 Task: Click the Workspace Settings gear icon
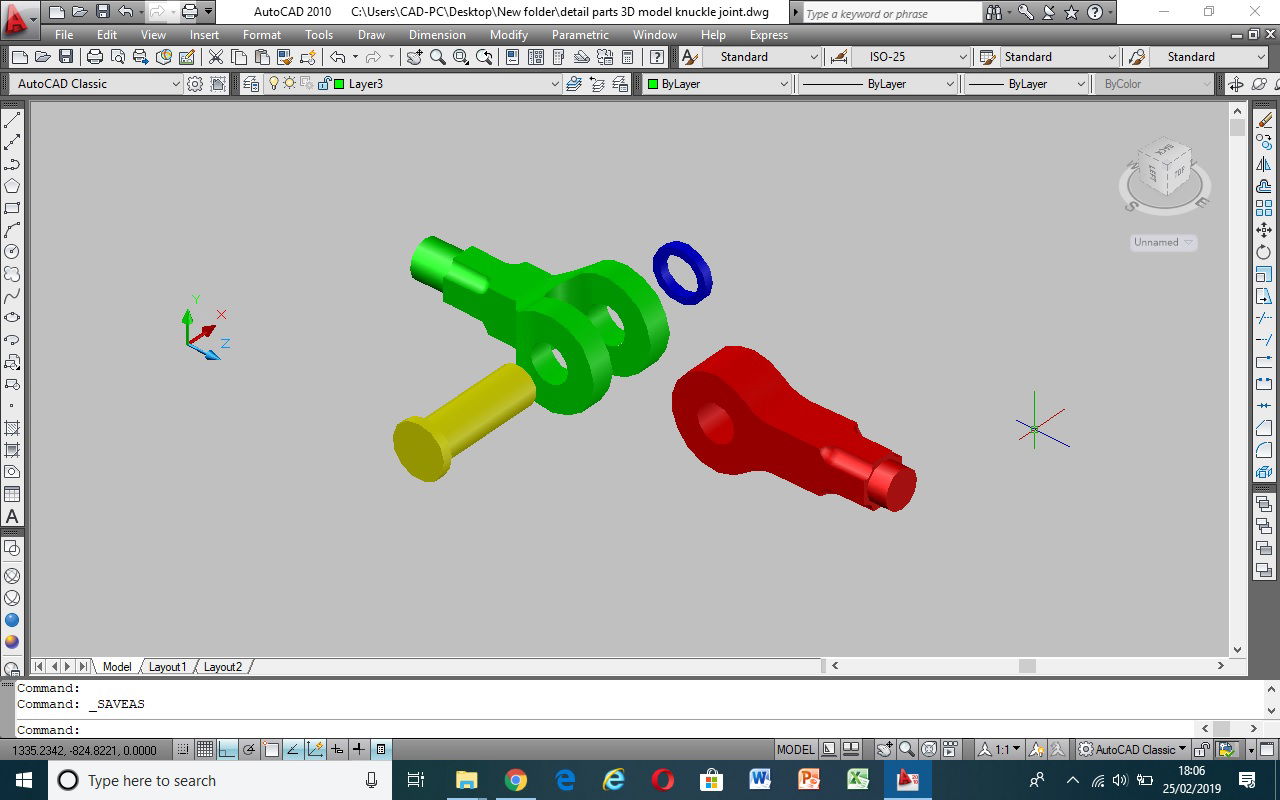[195, 84]
